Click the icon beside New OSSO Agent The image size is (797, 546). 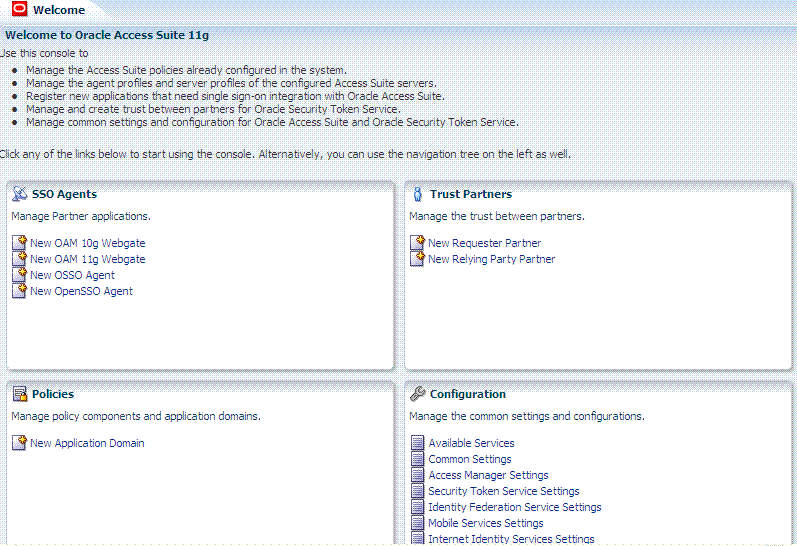click(x=19, y=275)
